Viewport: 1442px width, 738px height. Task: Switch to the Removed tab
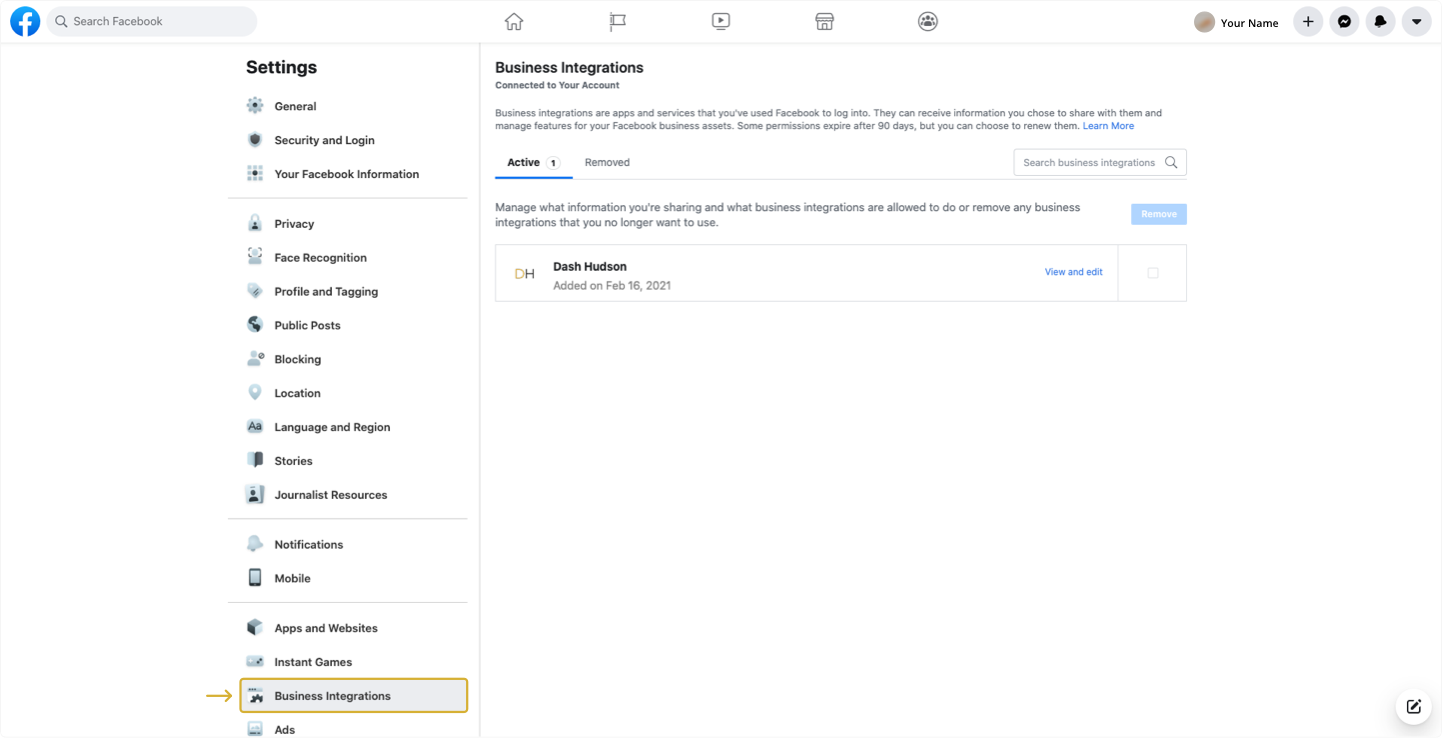pos(607,162)
